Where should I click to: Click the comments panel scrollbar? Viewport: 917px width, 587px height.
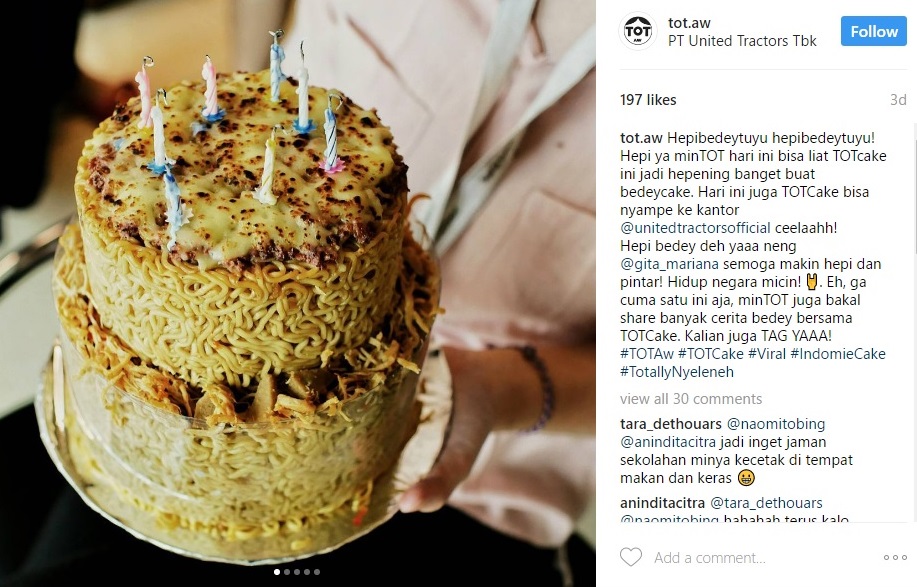[914, 322]
